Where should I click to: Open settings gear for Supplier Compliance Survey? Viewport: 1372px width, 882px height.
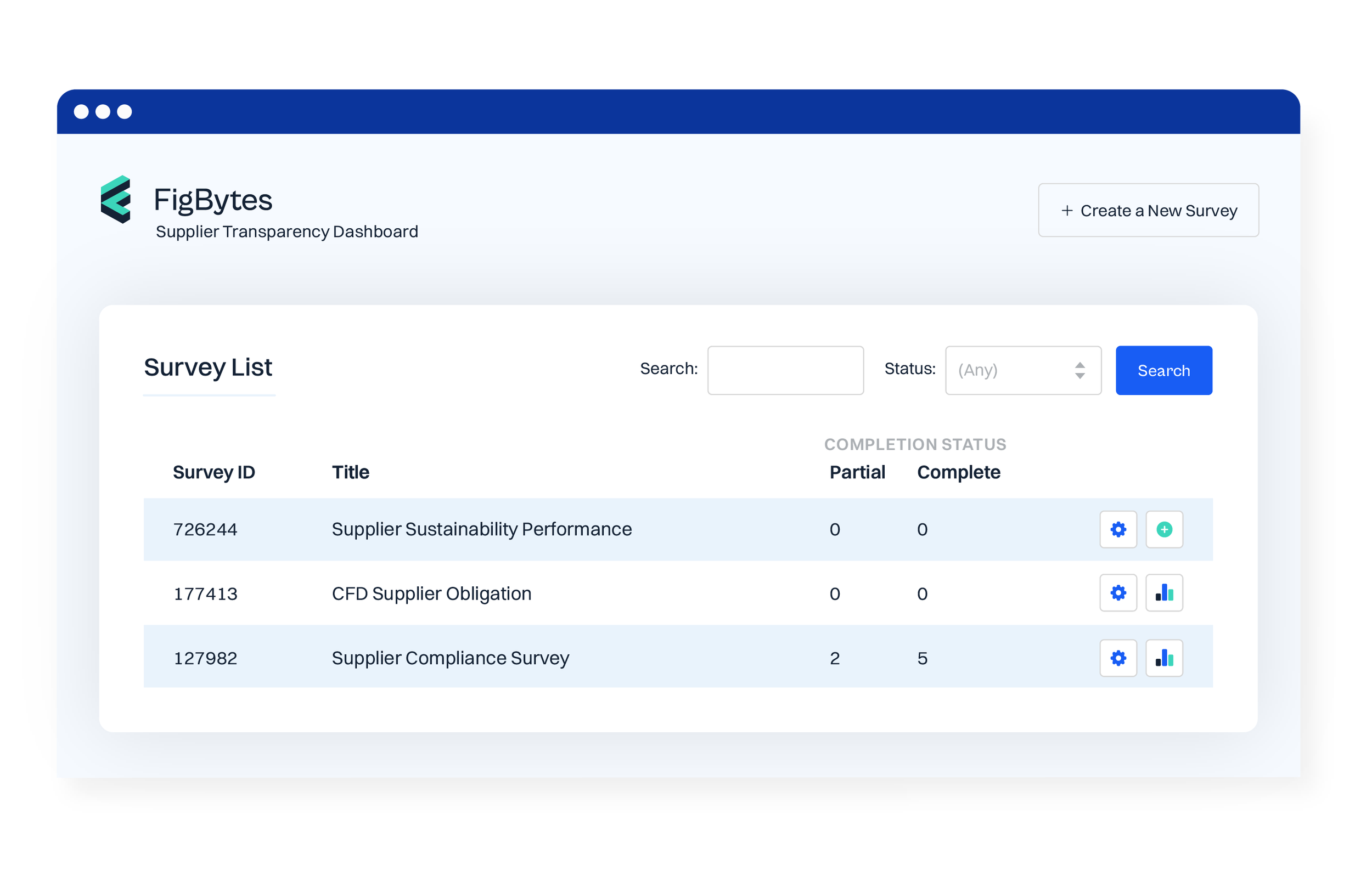1118,658
